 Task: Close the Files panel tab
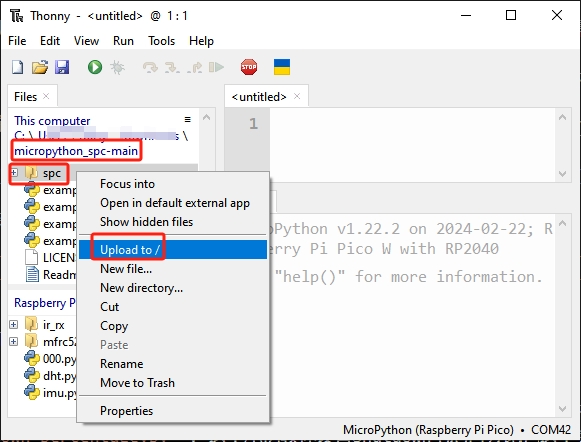[x=46, y=96]
